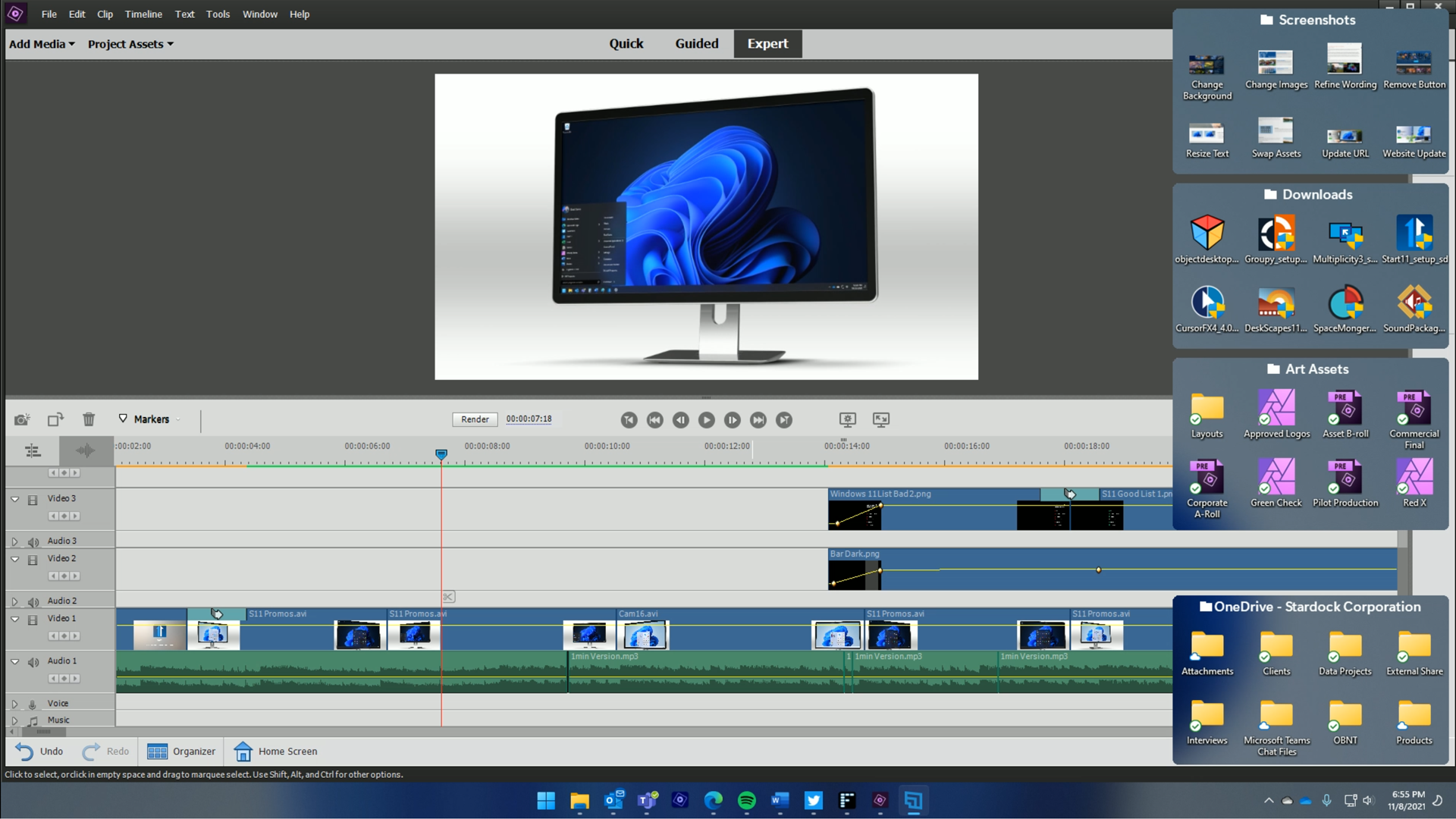The image size is (1456, 819).
Task: Toggle visibility of Video 2 track
Action: coord(33,558)
